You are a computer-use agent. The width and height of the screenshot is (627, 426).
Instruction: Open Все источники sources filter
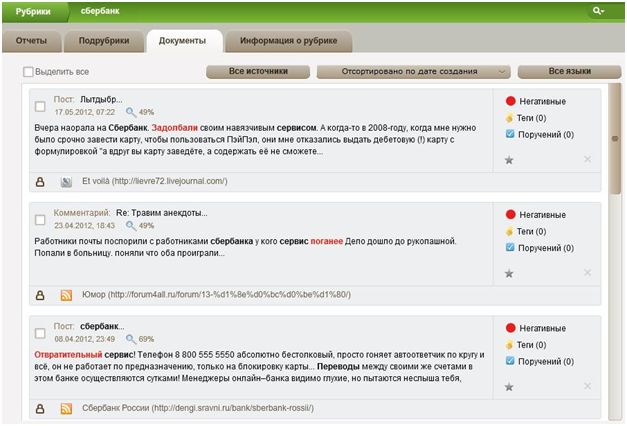tap(258, 72)
